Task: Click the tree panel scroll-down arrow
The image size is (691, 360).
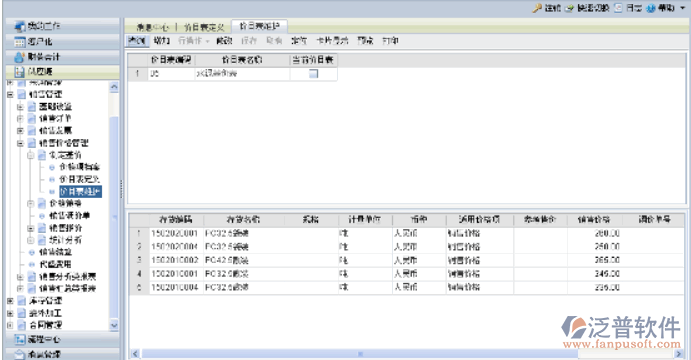Action: point(114,326)
